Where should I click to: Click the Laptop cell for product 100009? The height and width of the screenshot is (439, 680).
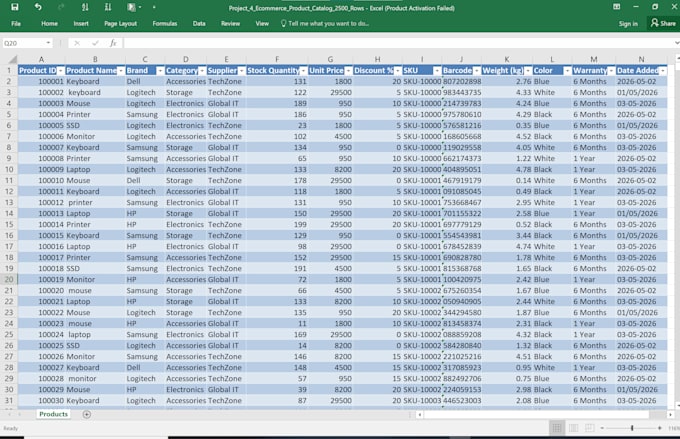tap(95, 169)
